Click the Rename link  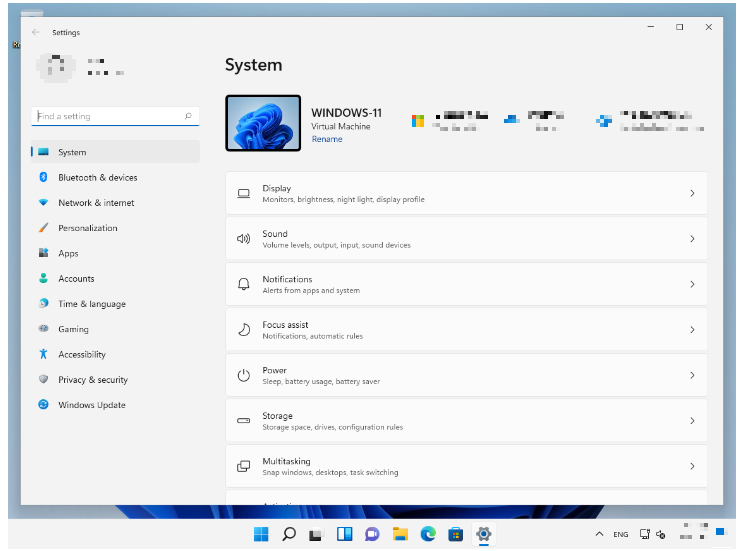coord(327,139)
